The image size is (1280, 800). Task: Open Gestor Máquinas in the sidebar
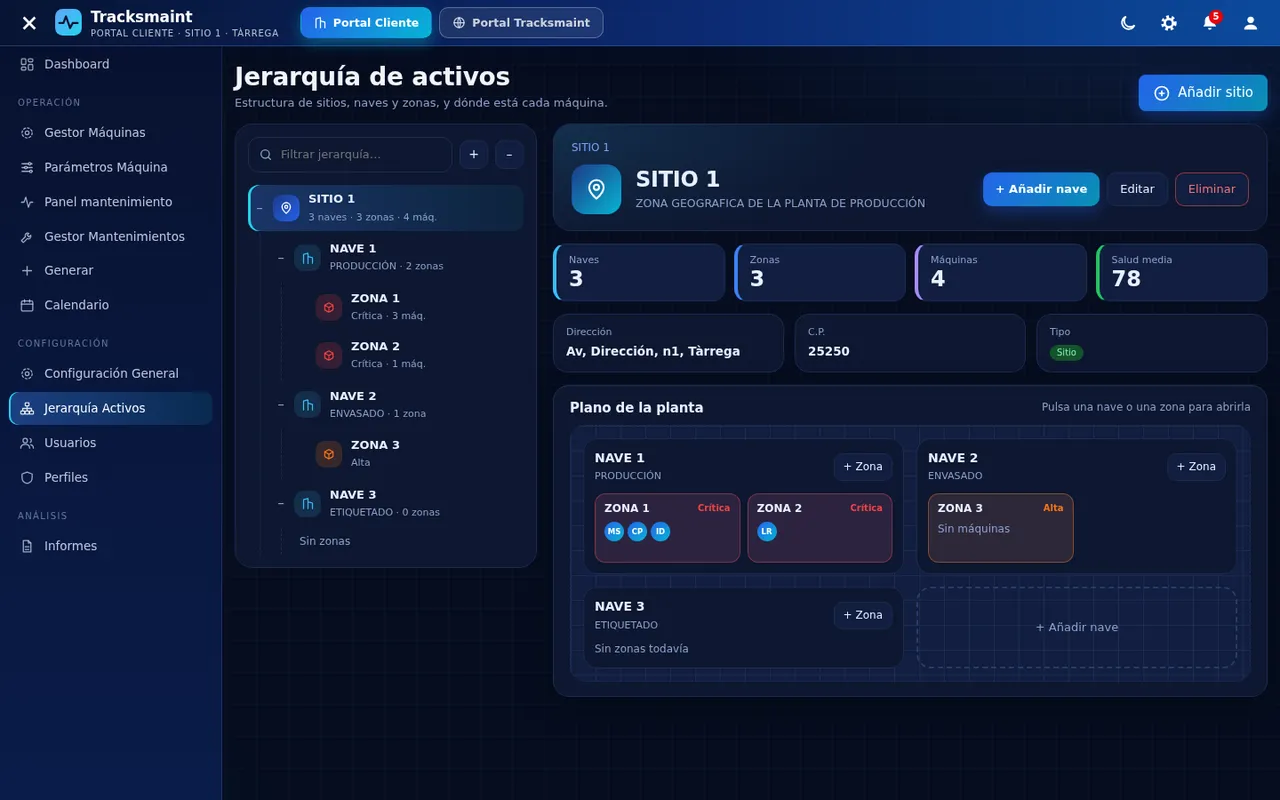[111, 133]
